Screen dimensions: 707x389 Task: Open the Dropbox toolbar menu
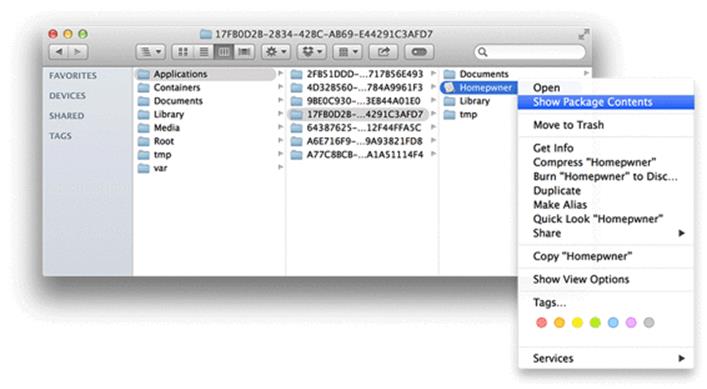[312, 52]
